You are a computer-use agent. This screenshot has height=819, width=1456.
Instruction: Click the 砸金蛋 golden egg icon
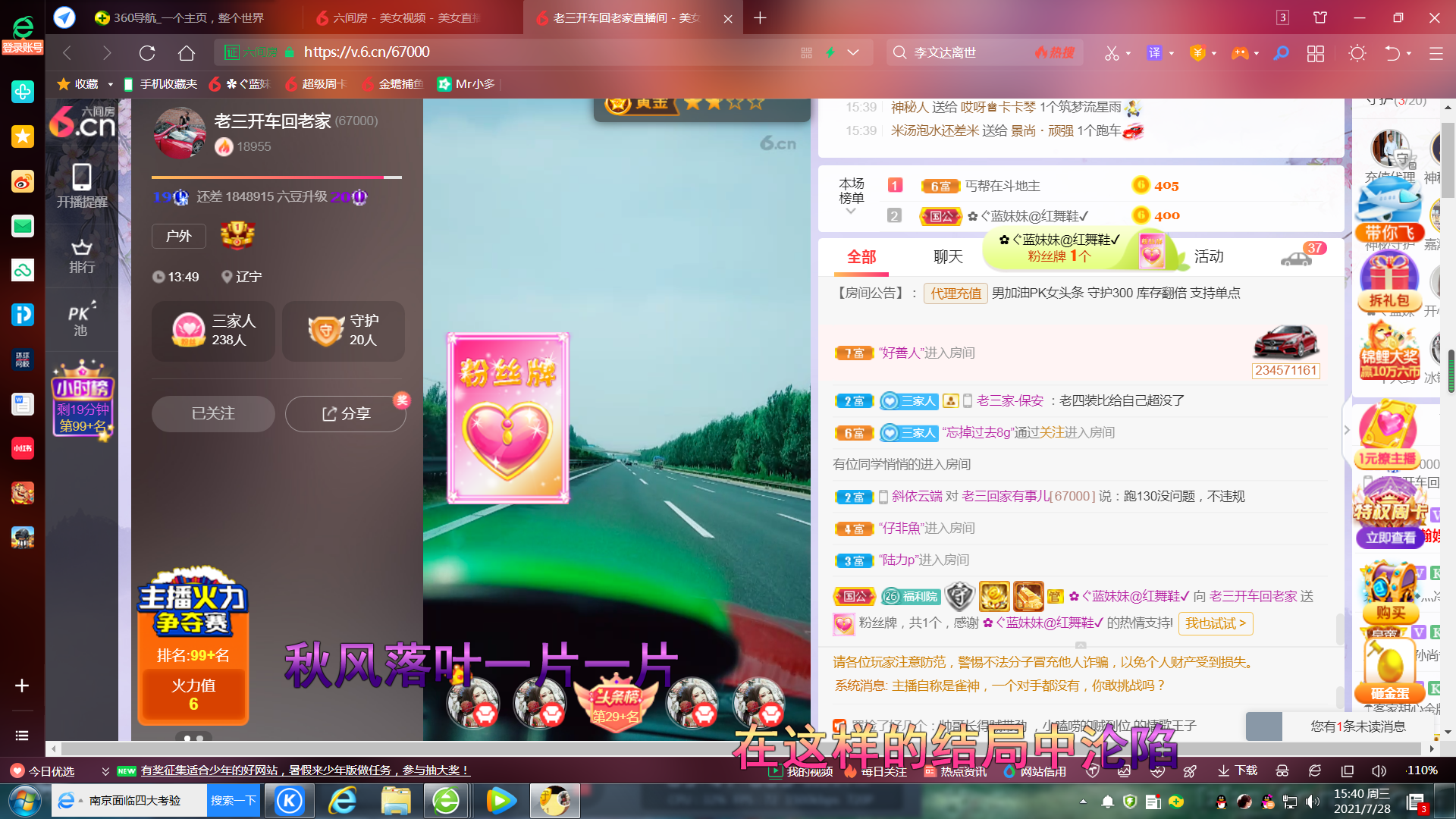(x=1389, y=670)
